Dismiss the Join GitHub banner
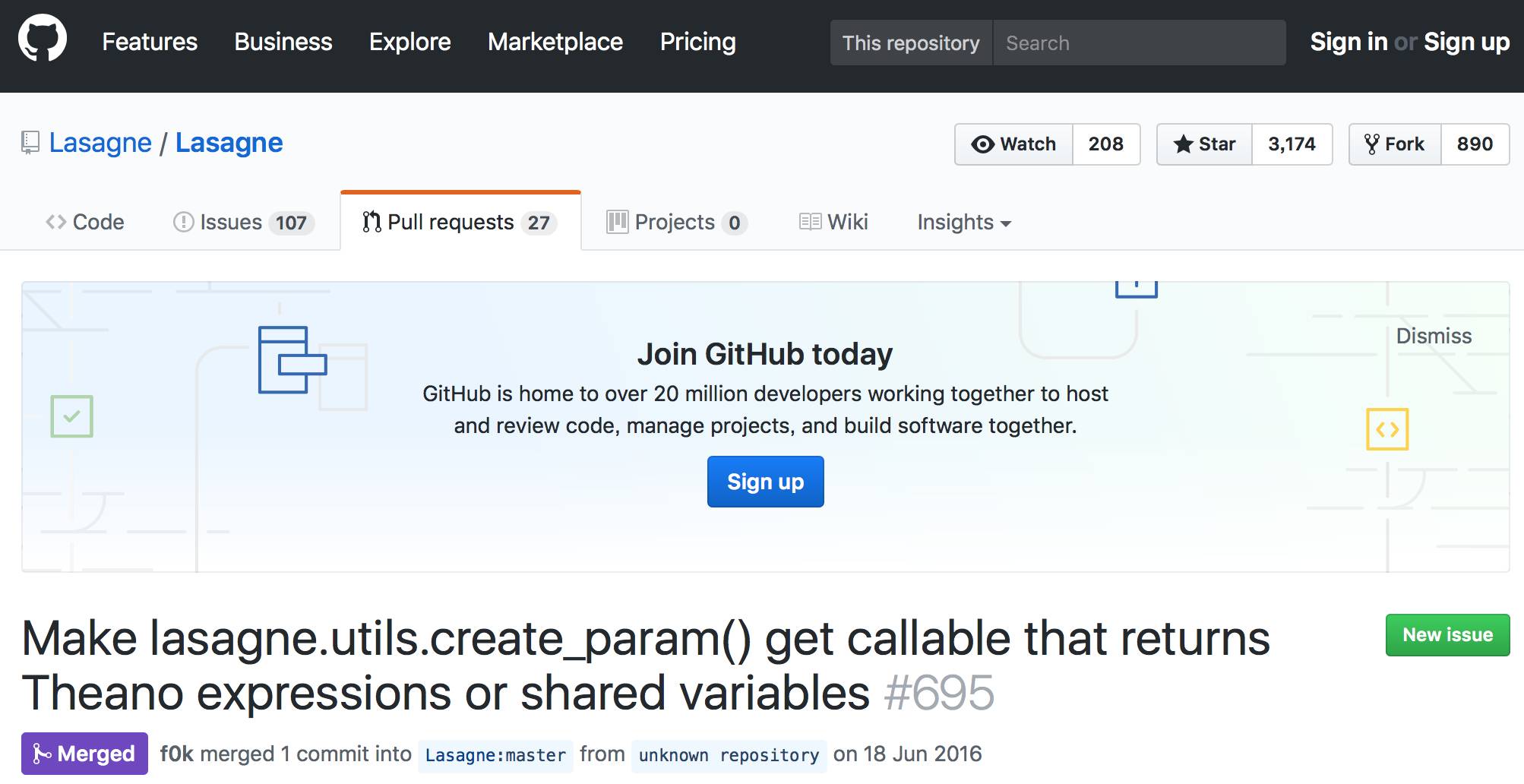The height and width of the screenshot is (784, 1524). [x=1433, y=336]
